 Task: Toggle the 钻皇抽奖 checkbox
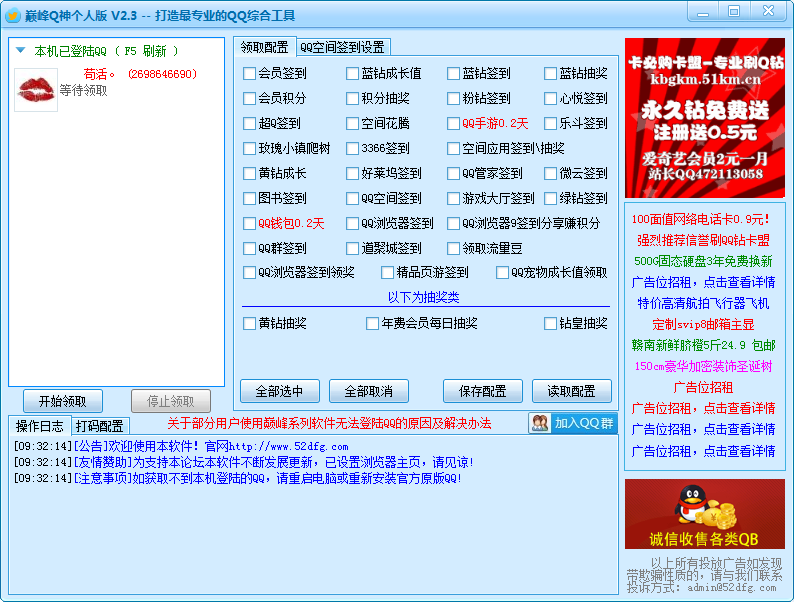point(551,323)
